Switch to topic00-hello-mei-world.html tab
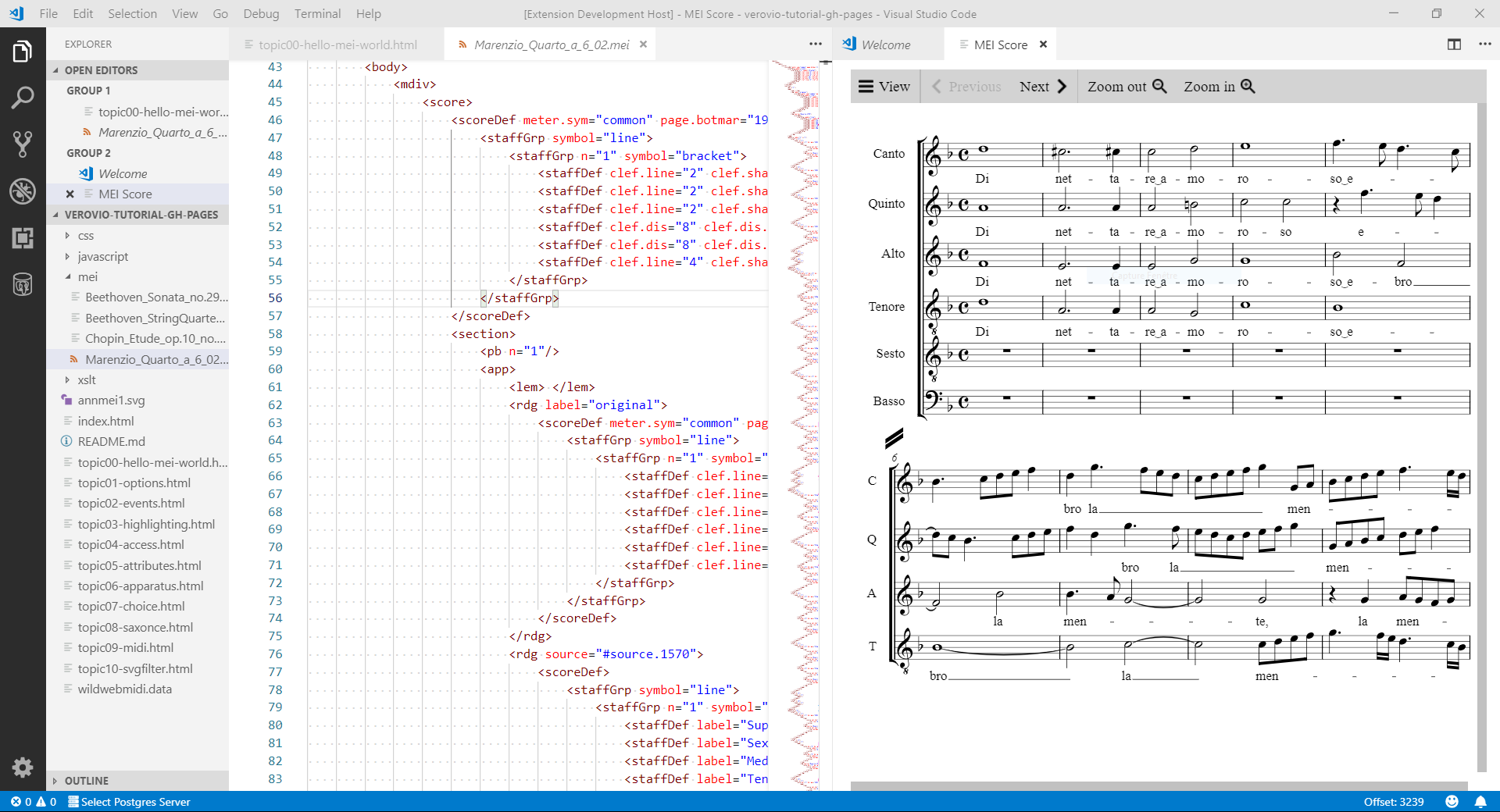Screen dimensions: 1500x812 coord(337,45)
